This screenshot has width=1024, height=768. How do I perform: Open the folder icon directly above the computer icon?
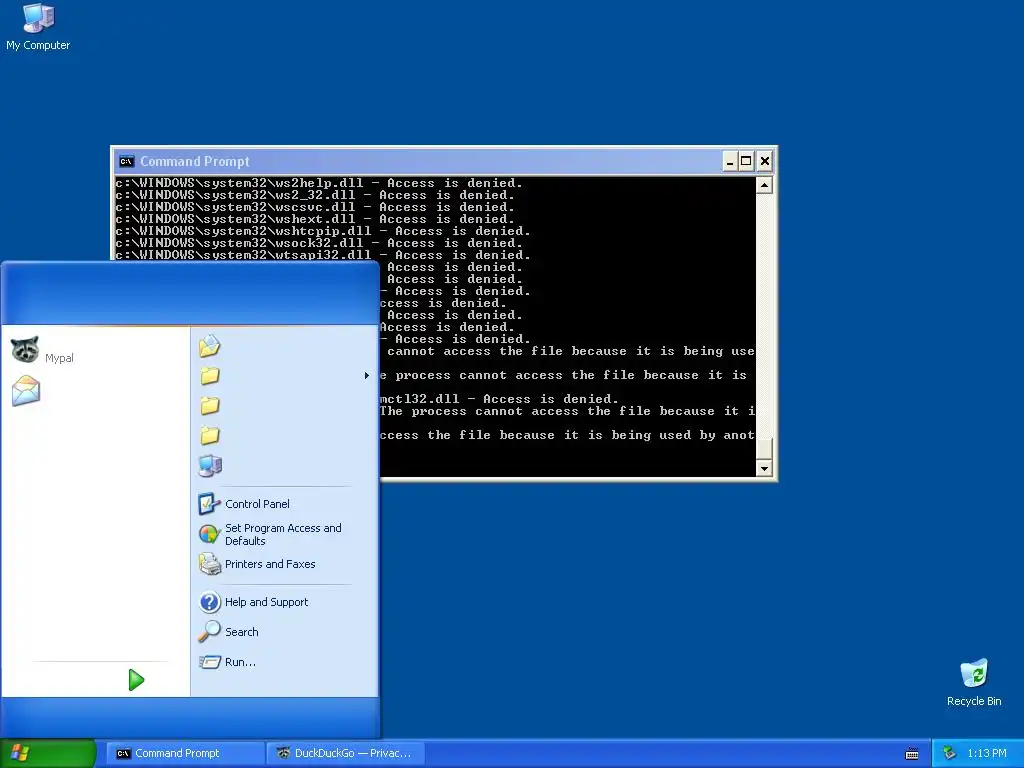point(210,436)
